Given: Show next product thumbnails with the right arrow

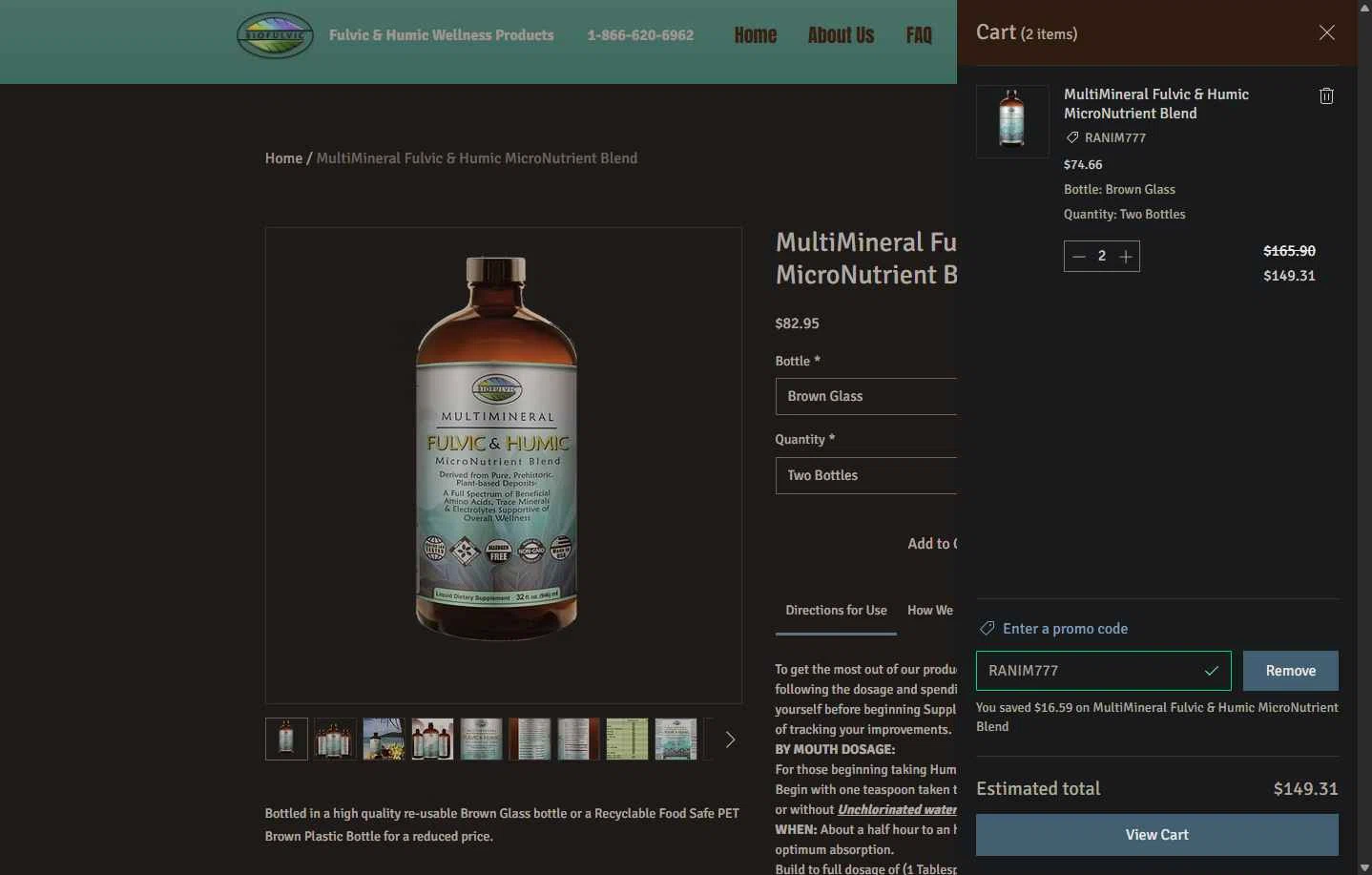Looking at the screenshot, I should tap(730, 740).
